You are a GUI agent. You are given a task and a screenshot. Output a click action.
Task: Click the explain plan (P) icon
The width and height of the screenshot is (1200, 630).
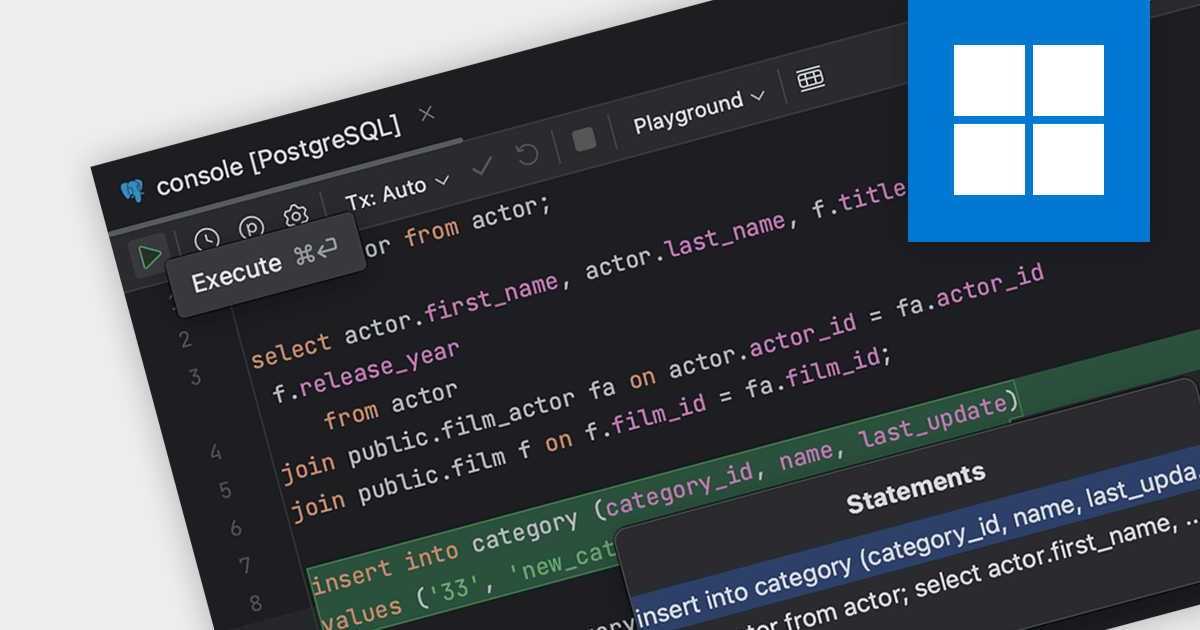click(252, 230)
